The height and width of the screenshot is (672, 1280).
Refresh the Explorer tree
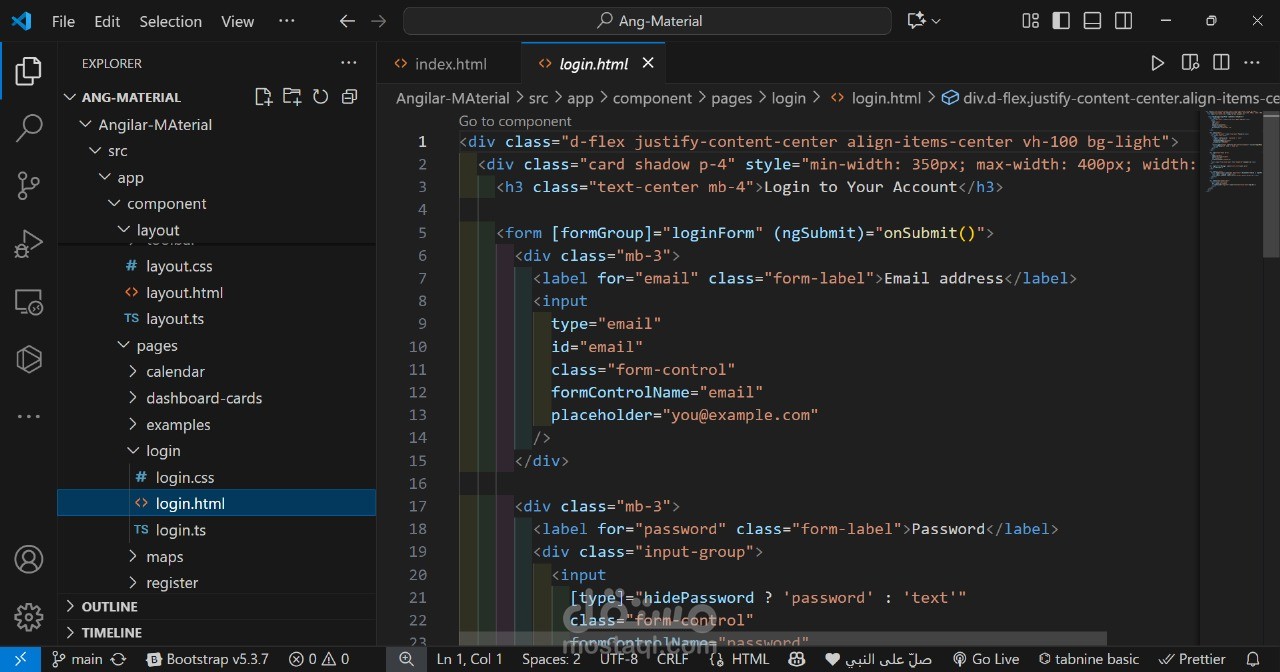click(321, 97)
